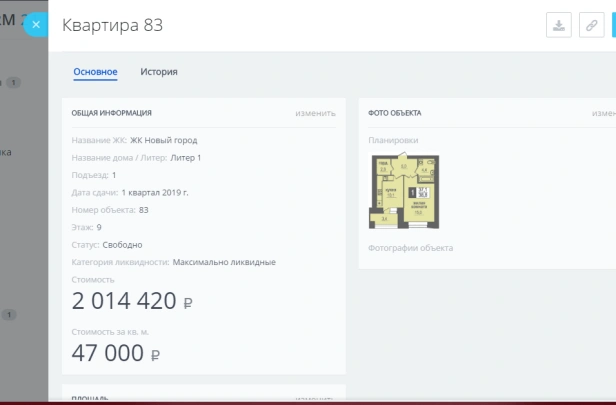Image resolution: width=616 pixels, height=405 pixels.
Task: Click the download icon in the header
Action: (559, 26)
